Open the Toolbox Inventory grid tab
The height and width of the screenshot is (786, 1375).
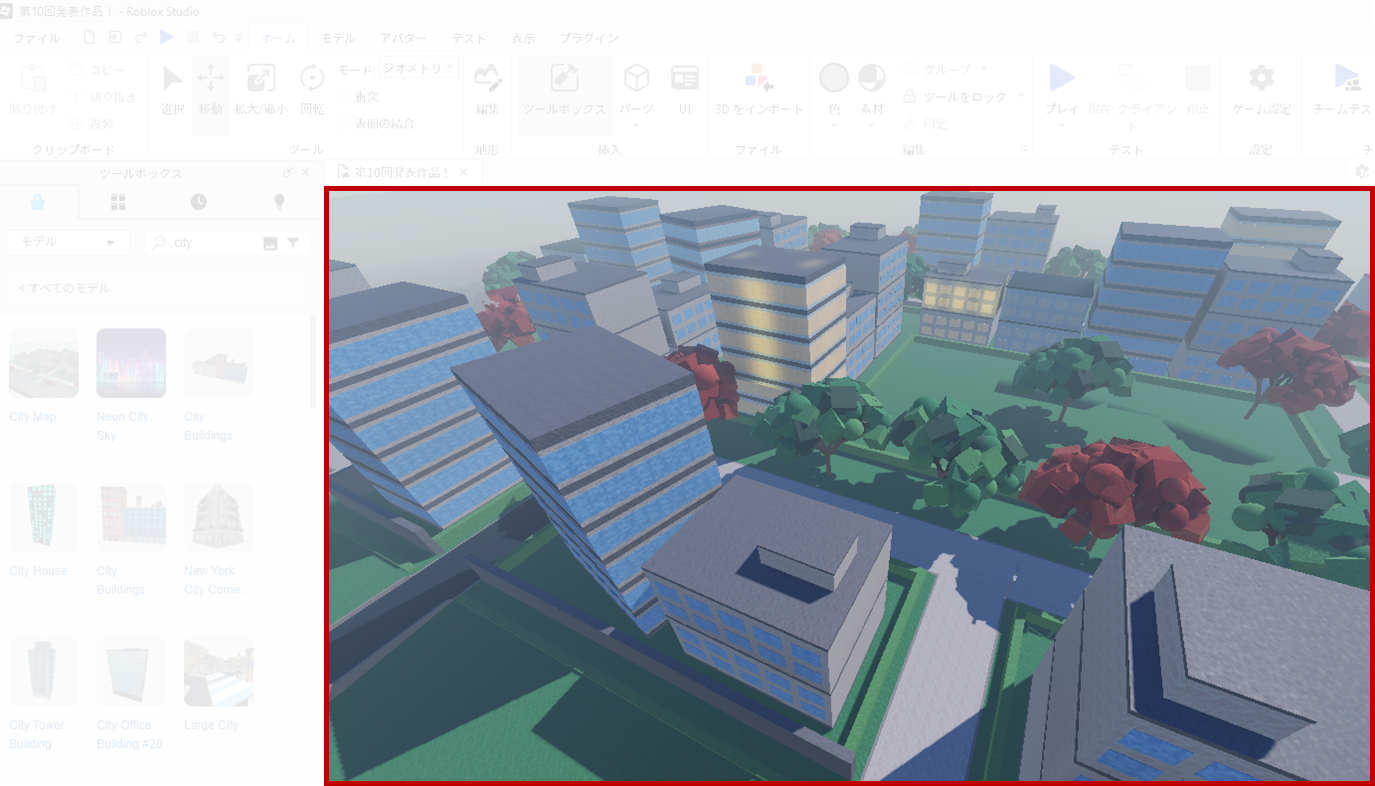(x=118, y=202)
